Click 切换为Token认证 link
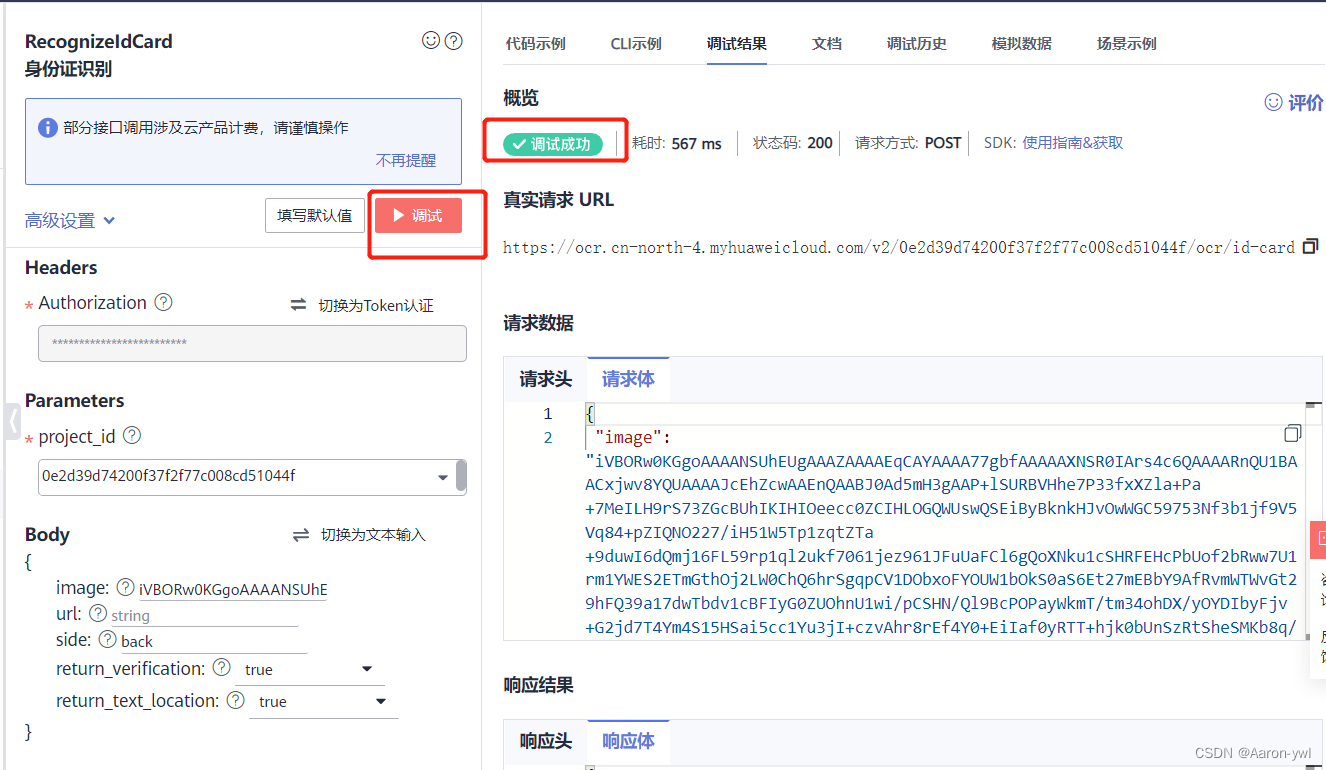This screenshot has height=770, width=1326. pyautogui.click(x=376, y=305)
